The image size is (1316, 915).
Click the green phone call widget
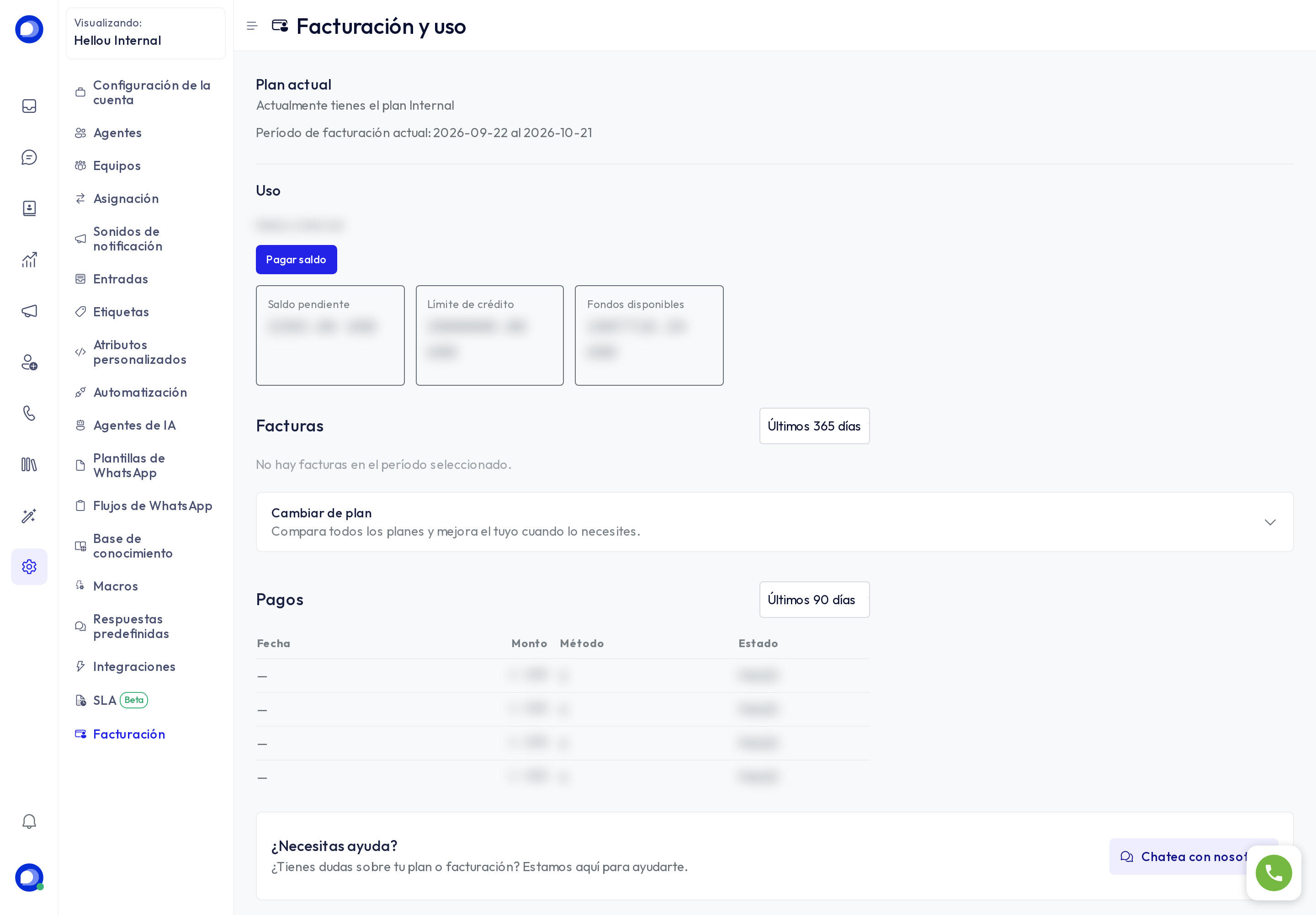[x=1274, y=873]
